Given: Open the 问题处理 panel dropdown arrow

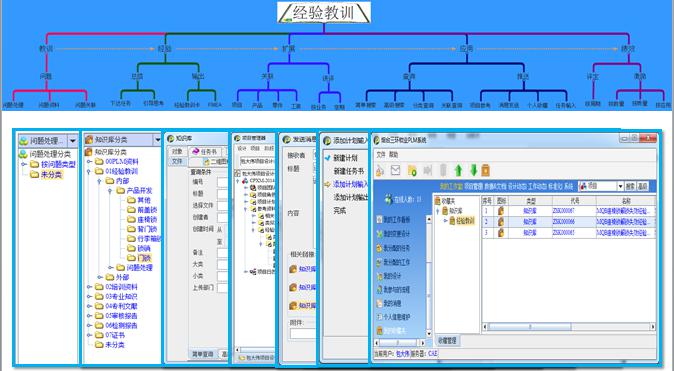Looking at the screenshot, I should [73, 141].
